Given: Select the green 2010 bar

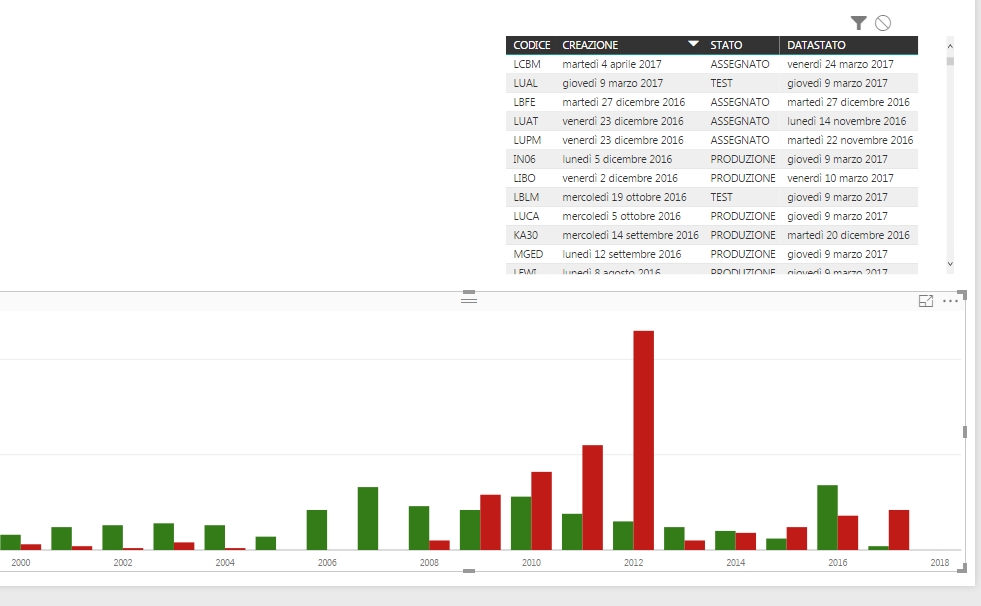Looking at the screenshot, I should (521, 523).
